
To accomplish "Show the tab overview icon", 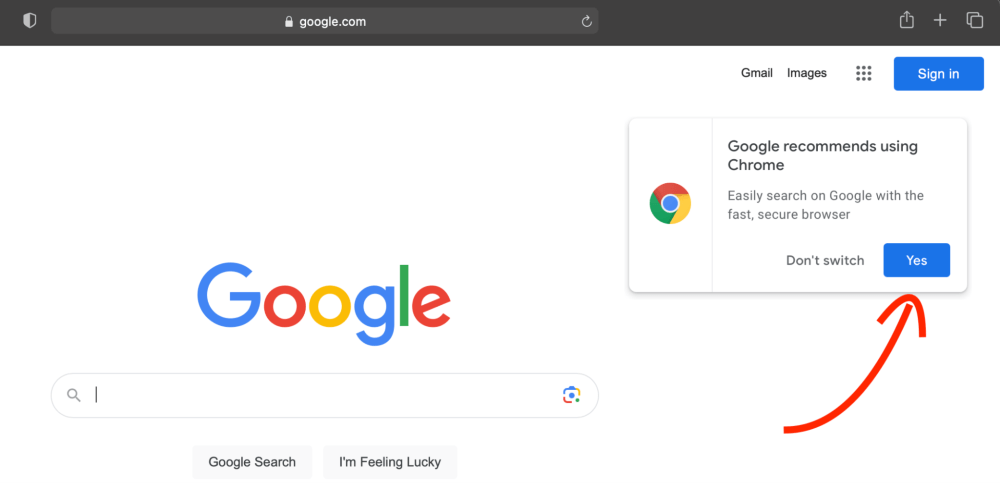I will (974, 20).
